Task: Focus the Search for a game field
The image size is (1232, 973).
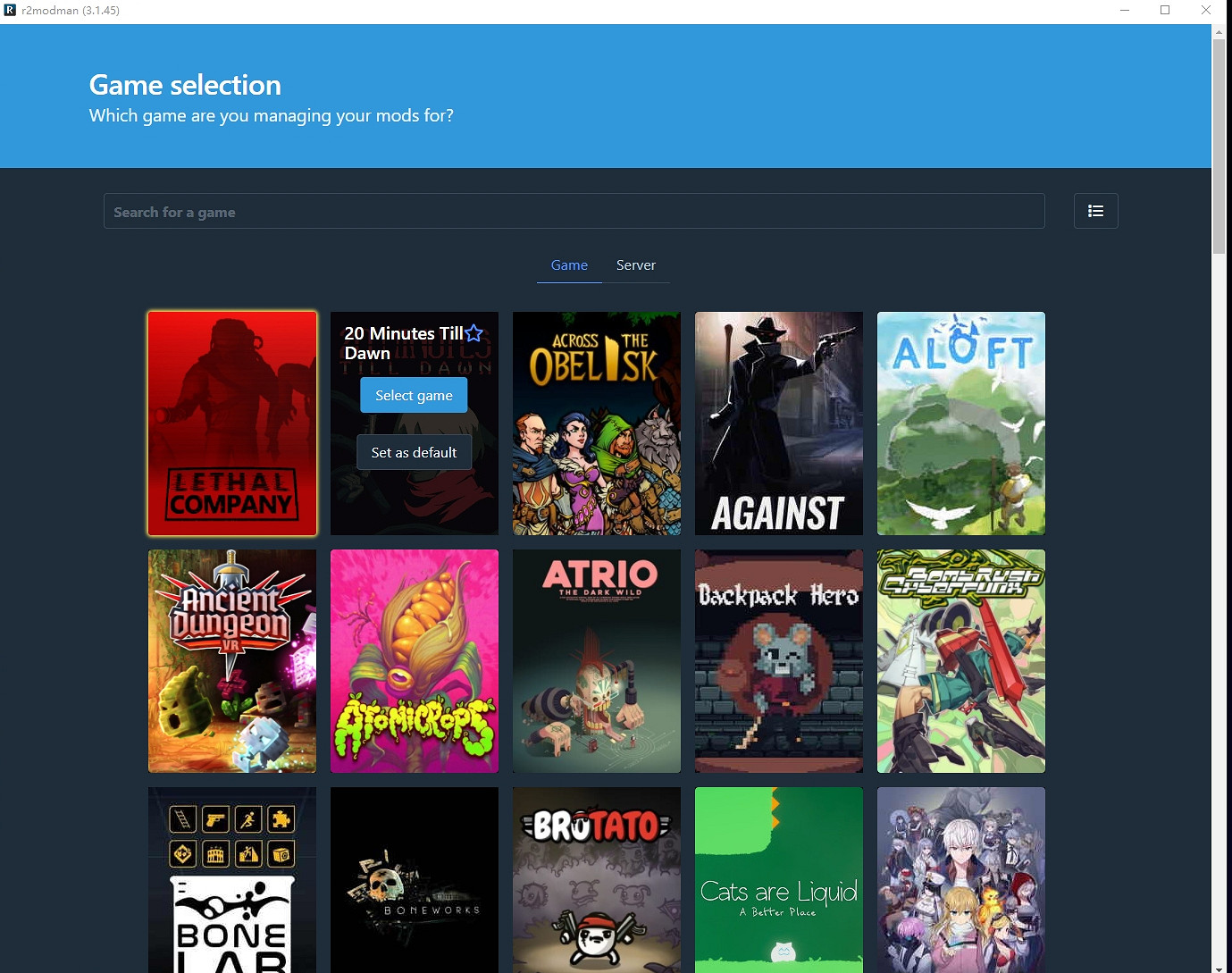Action: [x=574, y=212]
